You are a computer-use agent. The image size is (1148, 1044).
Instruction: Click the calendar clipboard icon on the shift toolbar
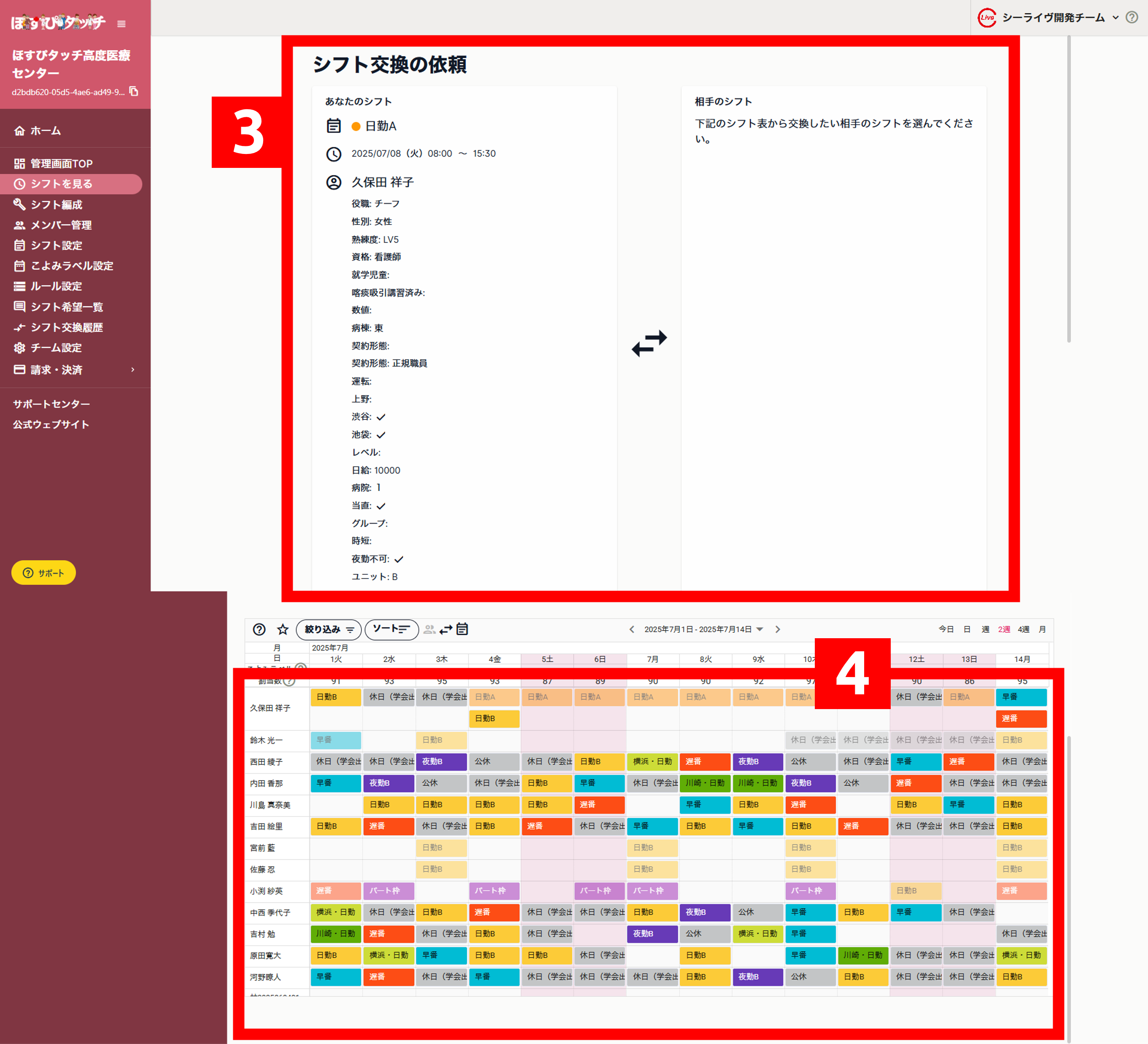coord(462,629)
